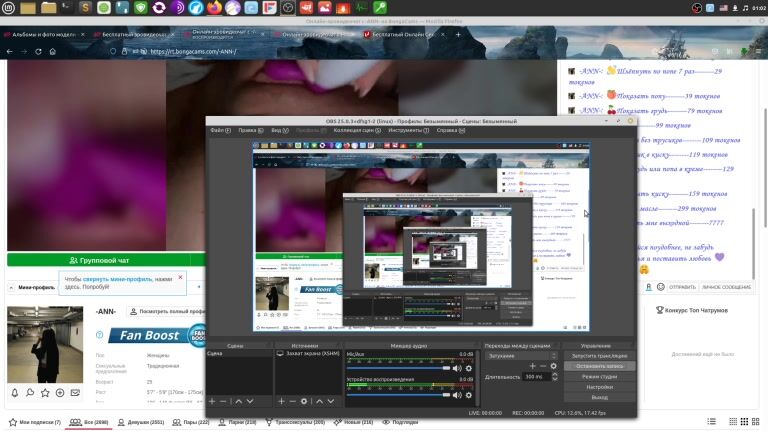Remove selected source with minus icon
Image resolution: width=768 pixels, height=431 pixels.
292,401
